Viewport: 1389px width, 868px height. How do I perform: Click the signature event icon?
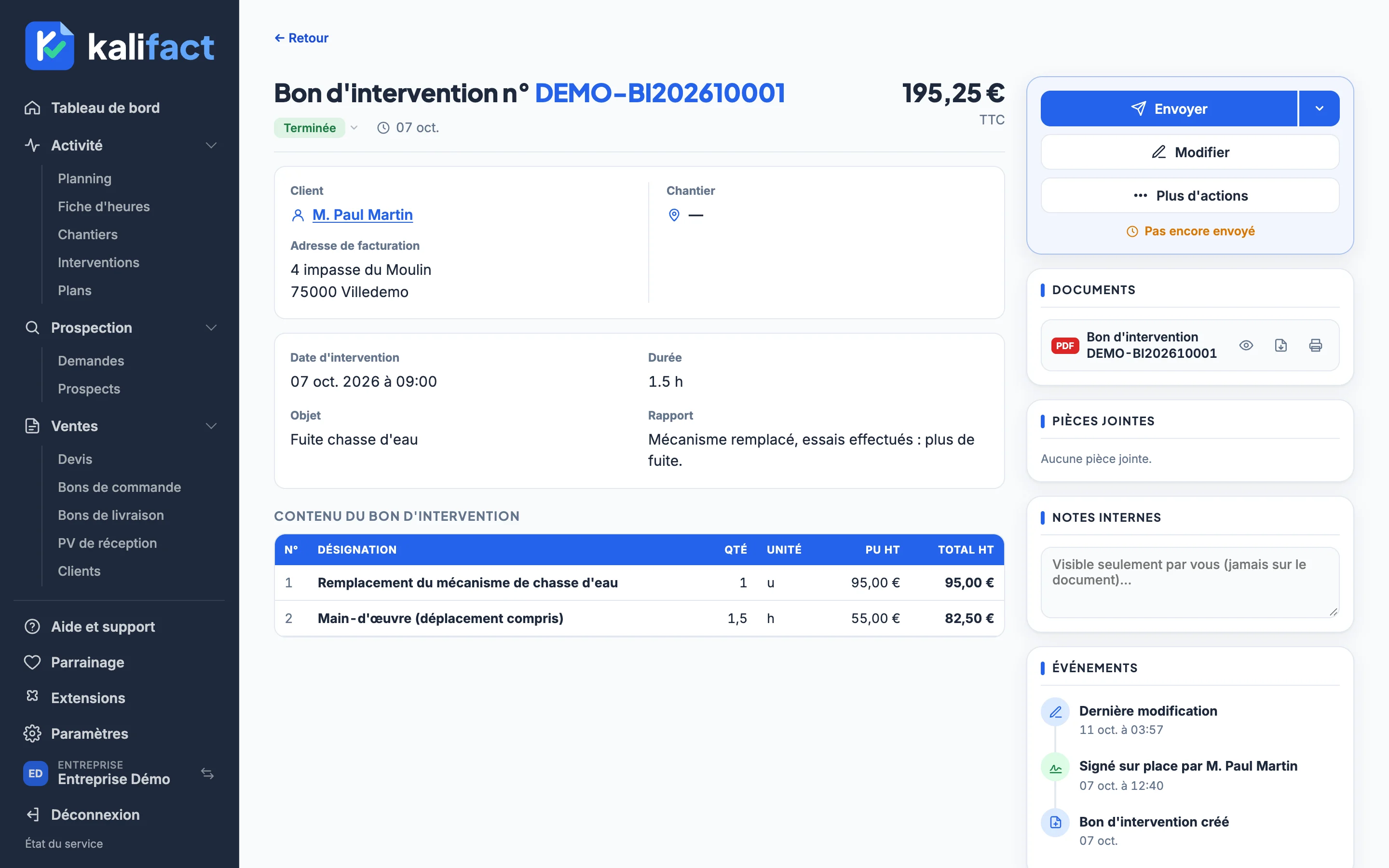(1055, 768)
